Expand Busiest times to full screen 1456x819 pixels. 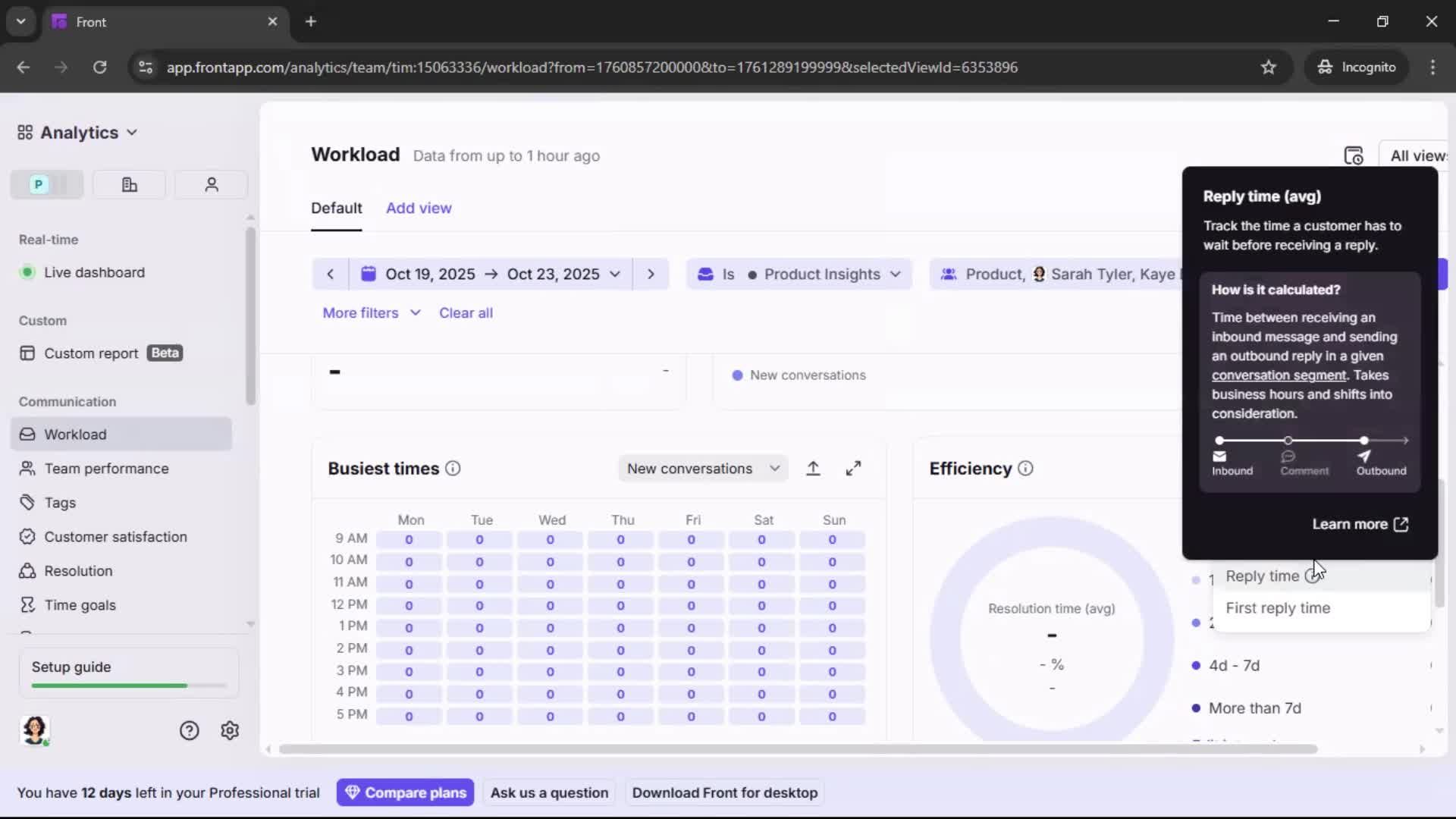tap(854, 468)
